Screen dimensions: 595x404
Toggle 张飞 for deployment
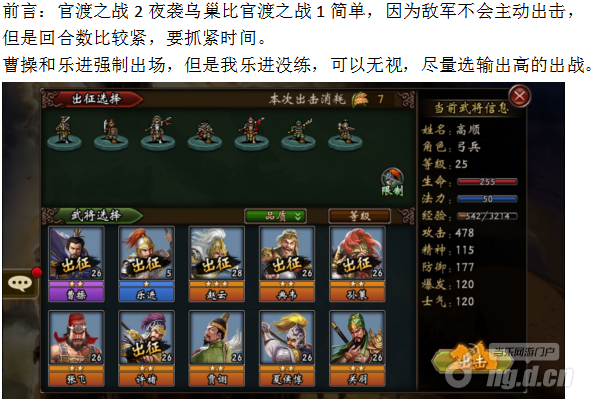tap(76, 348)
